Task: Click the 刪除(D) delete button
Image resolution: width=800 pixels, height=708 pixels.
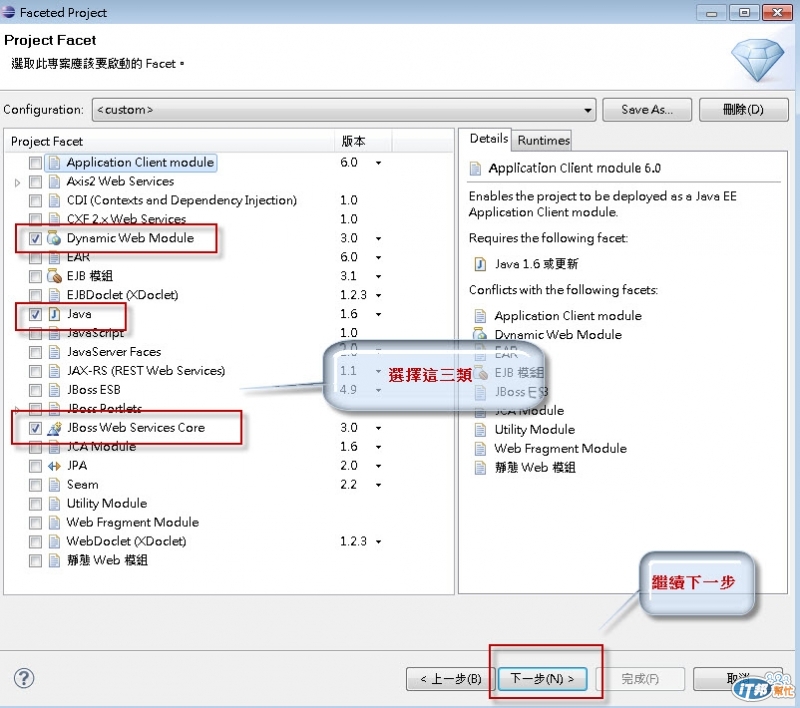Action: (x=743, y=110)
